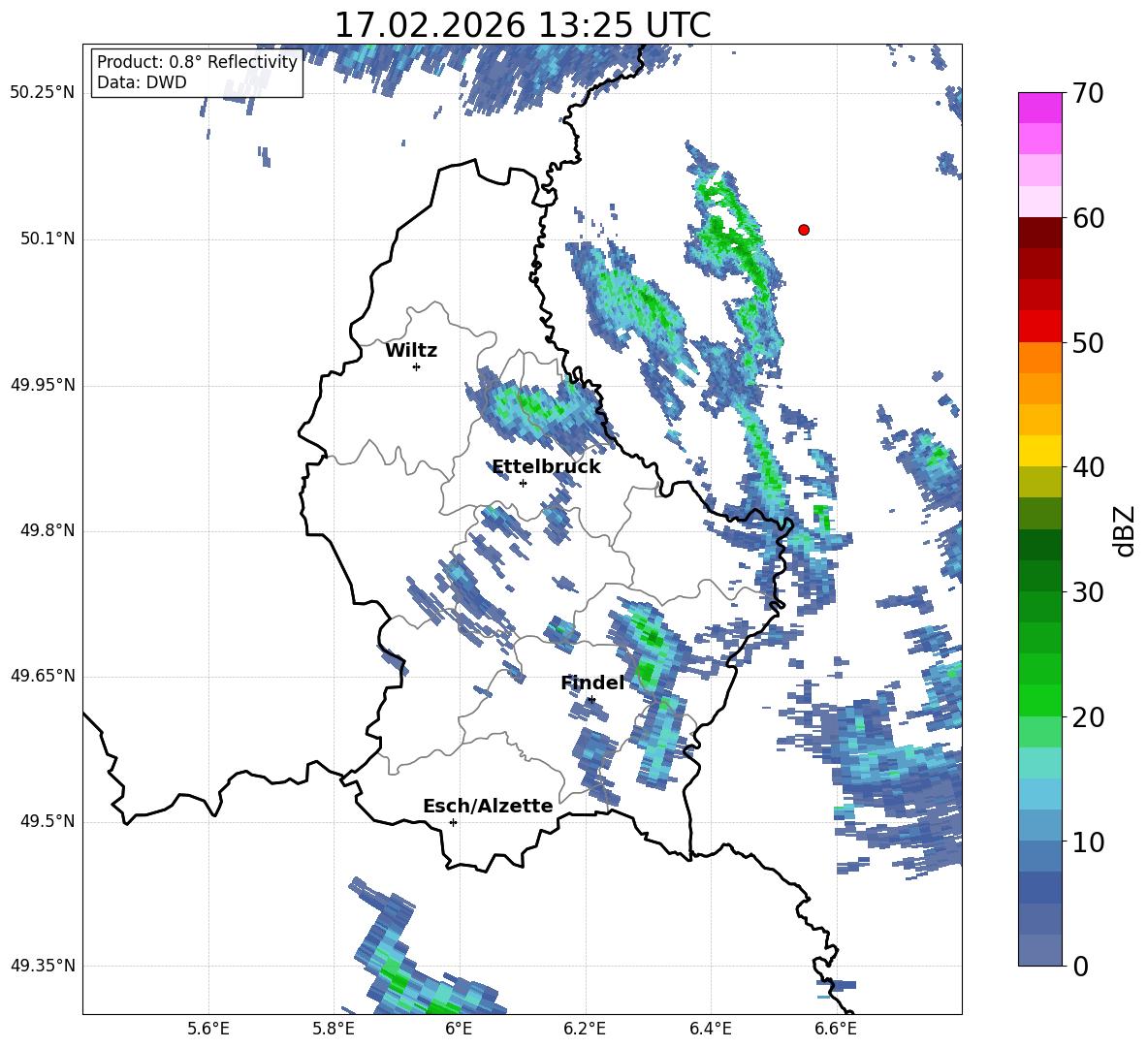Click the Ettelbruck station label
Screen dimensions: 1148x1048
(x=546, y=467)
